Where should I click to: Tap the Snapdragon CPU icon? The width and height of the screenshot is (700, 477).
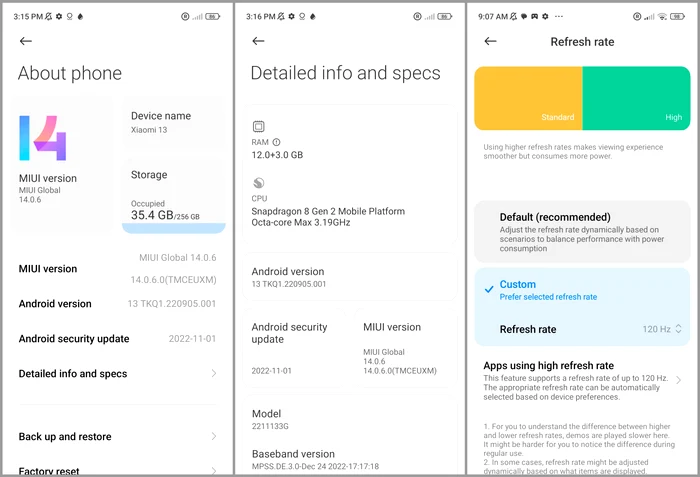coord(258,183)
